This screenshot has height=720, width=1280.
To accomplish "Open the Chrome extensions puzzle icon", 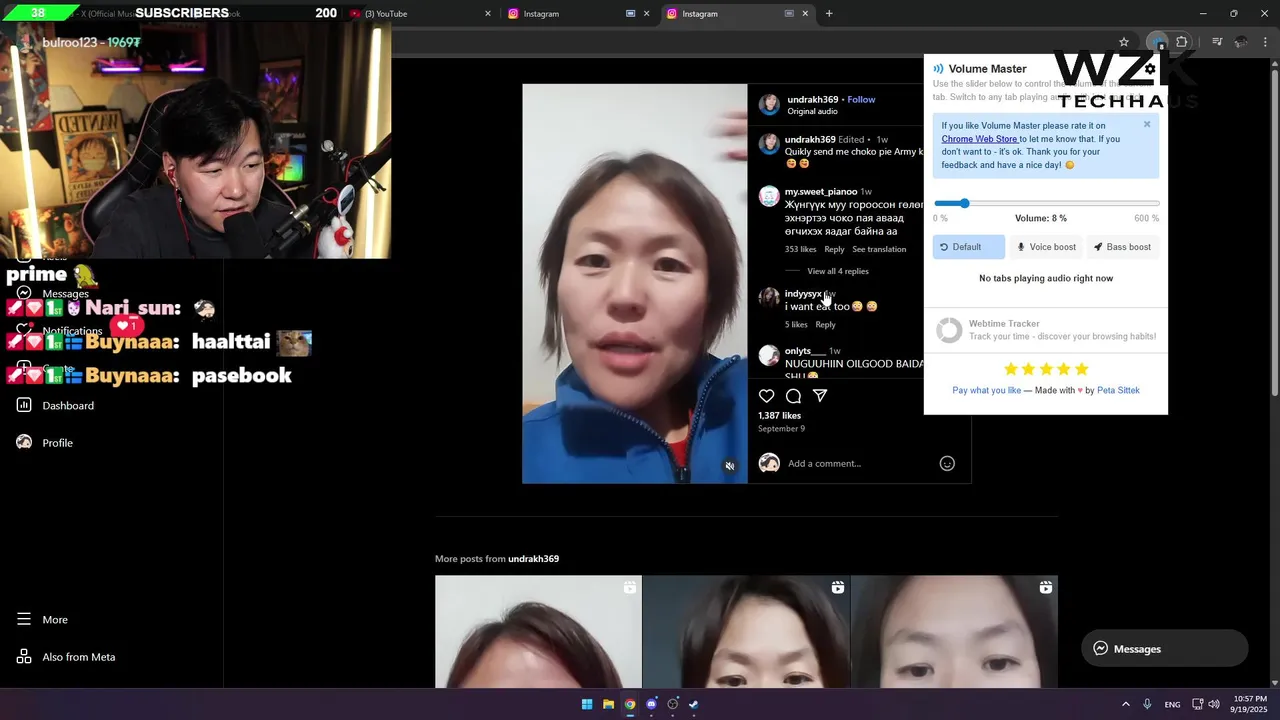I will pyautogui.click(x=1182, y=42).
